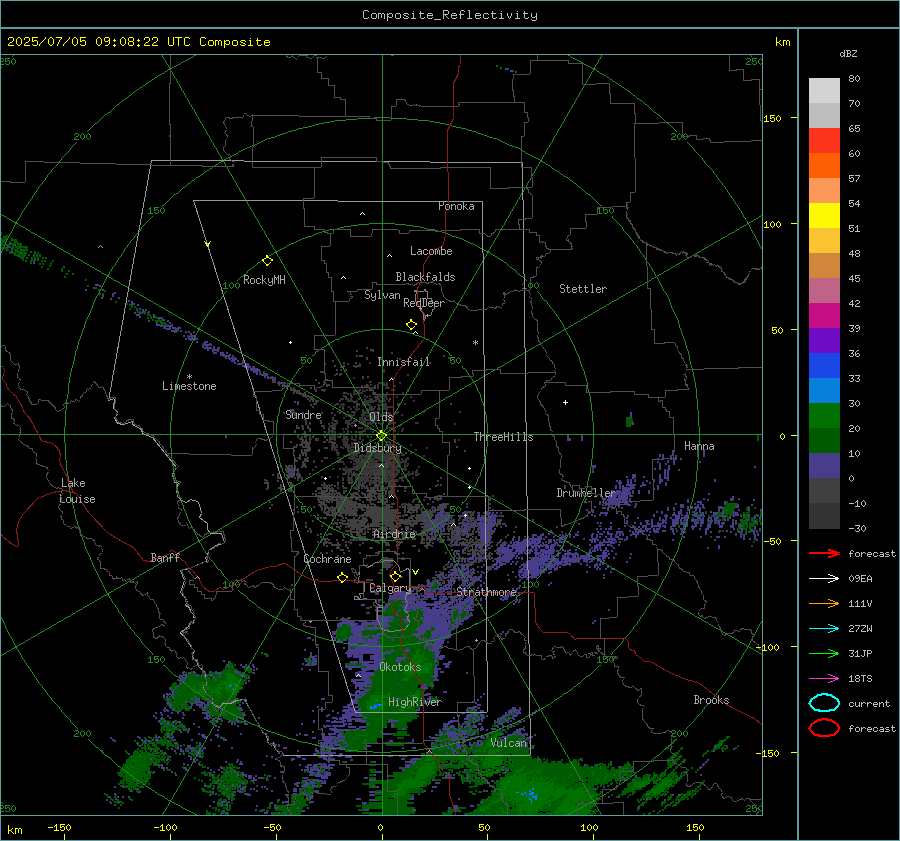Click the white plus marker east of ThreeHills

(565, 402)
